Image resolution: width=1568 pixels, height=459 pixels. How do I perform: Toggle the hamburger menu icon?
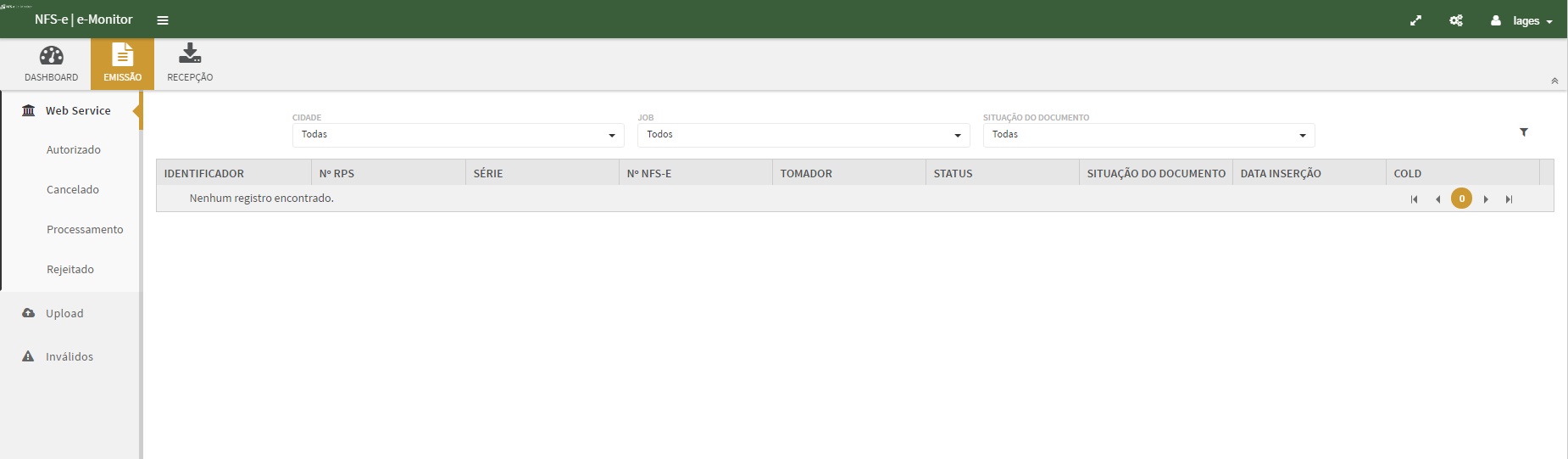coord(163,20)
